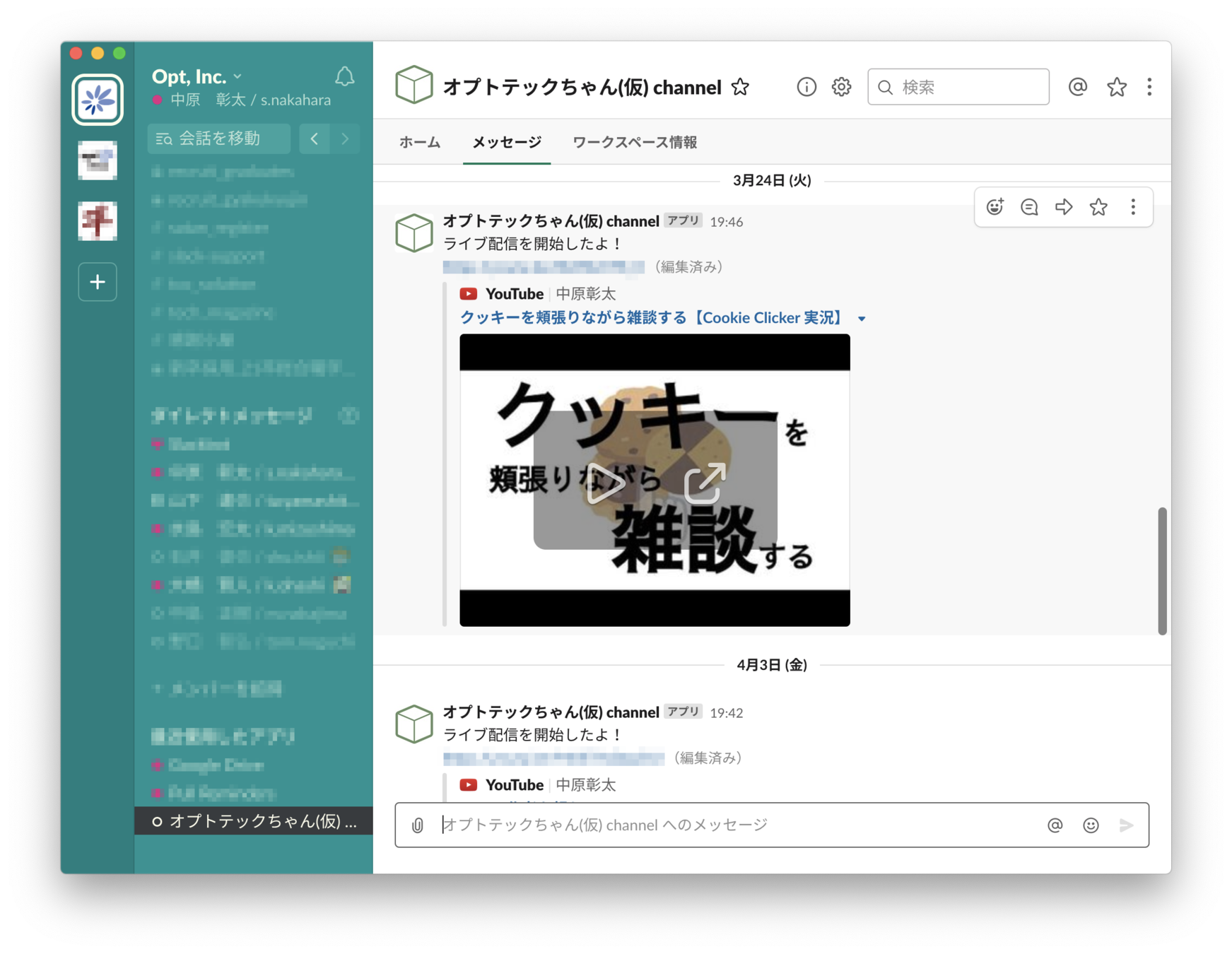
Task: Go back in history with left arrow
Action: [315, 139]
